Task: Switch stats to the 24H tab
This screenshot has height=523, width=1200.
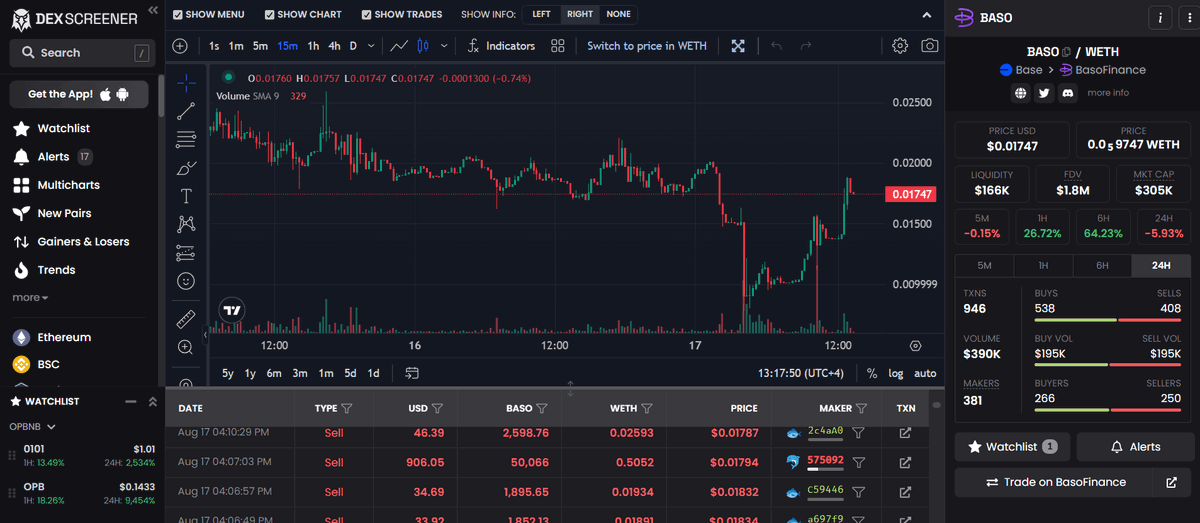Action: (x=1161, y=265)
